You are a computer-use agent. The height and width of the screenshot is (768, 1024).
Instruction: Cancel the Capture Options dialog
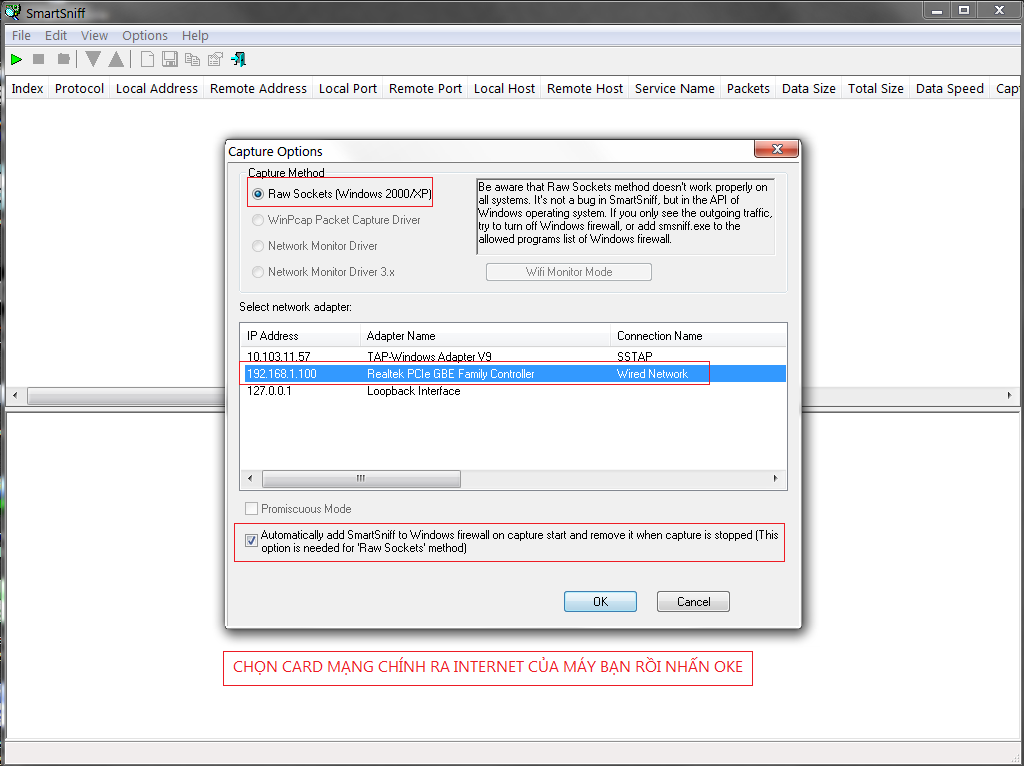pos(693,602)
